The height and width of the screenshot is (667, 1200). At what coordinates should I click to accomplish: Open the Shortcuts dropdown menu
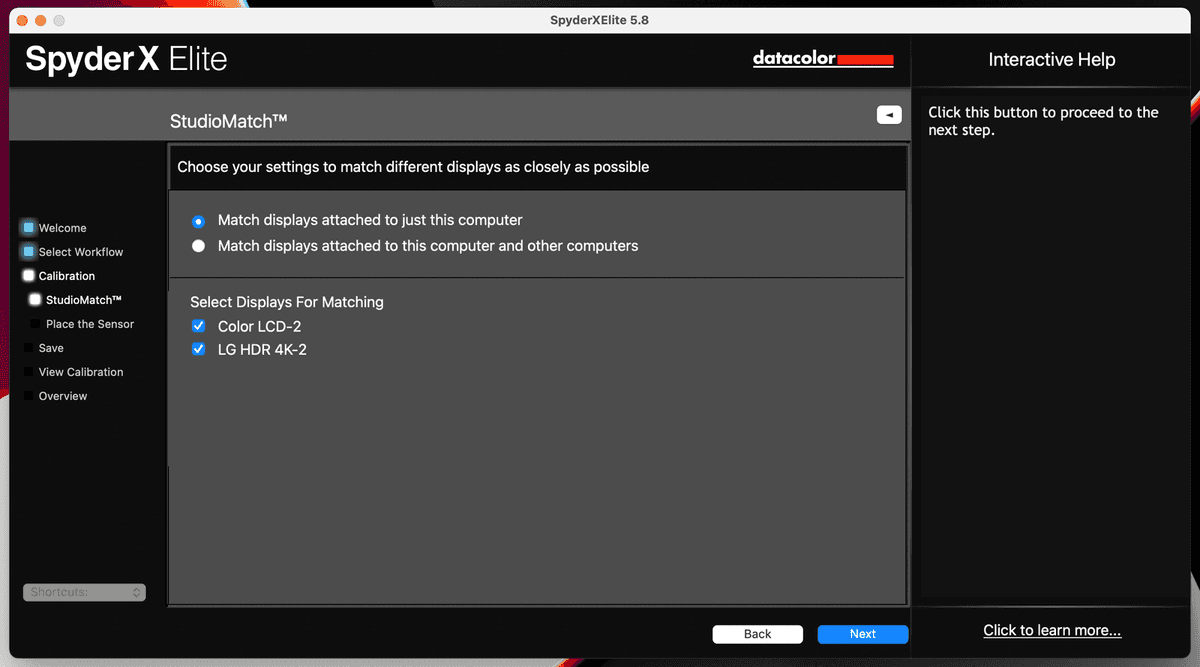(x=84, y=592)
